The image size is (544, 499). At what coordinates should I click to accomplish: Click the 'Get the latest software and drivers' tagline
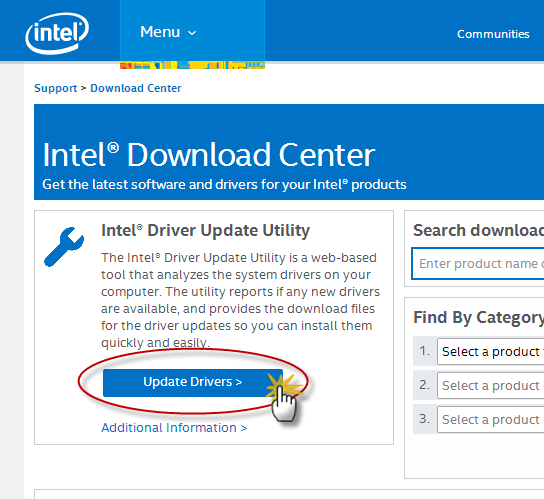click(x=224, y=185)
